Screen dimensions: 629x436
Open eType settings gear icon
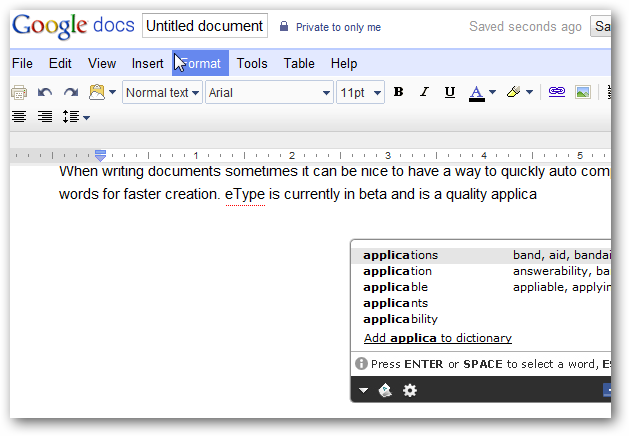(x=410, y=390)
